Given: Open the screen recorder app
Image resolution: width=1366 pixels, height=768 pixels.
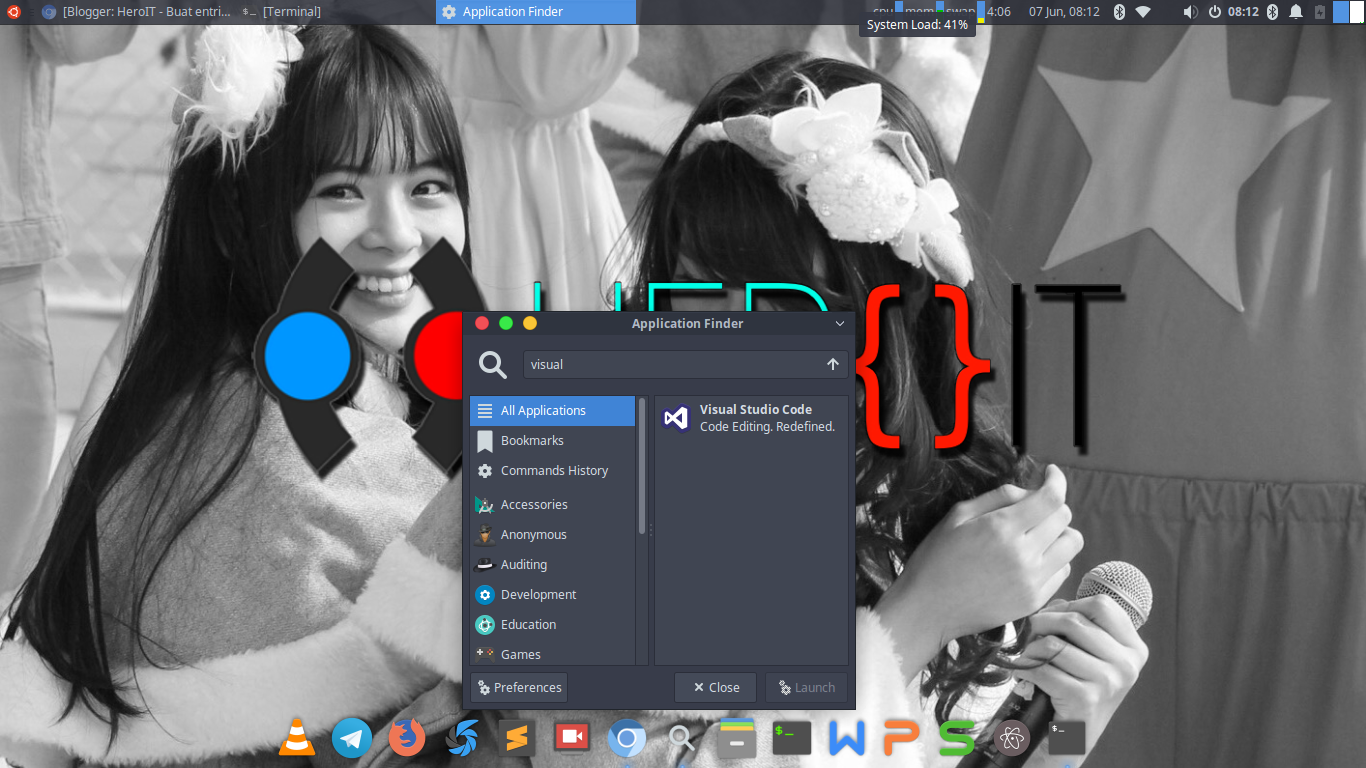Looking at the screenshot, I should tap(572, 738).
